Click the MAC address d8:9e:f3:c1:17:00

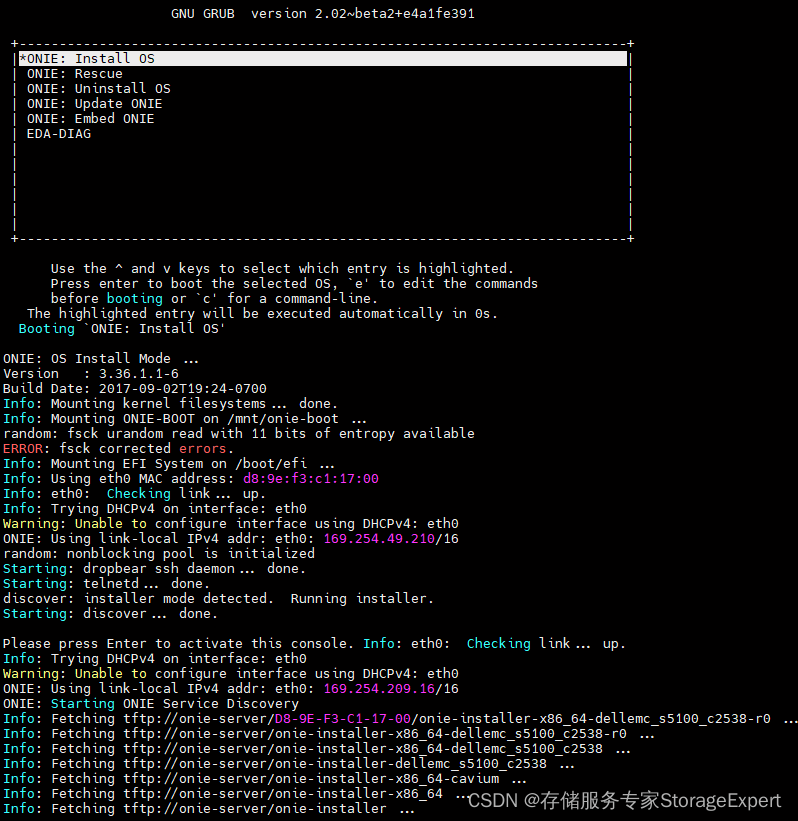pos(311,479)
